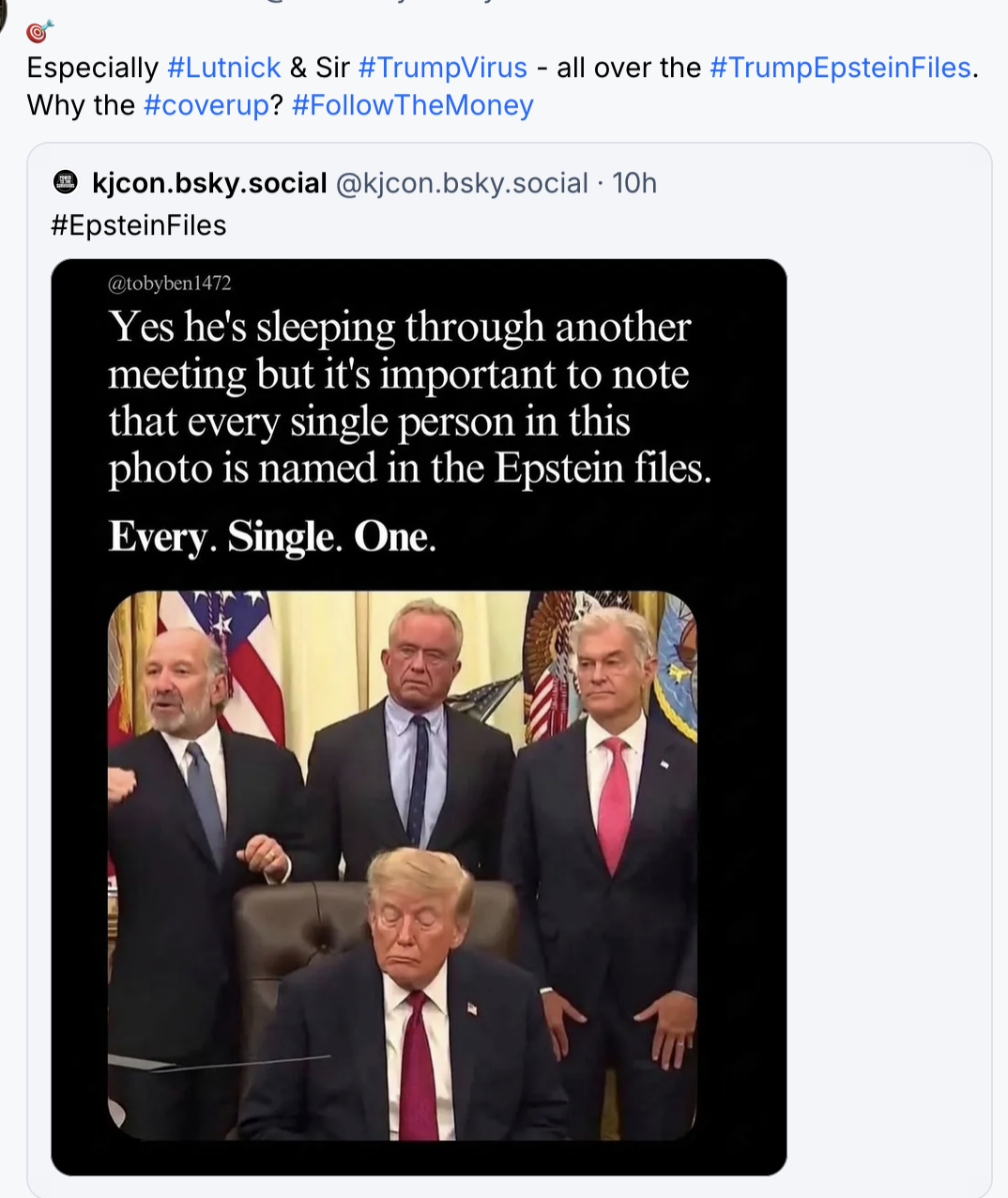
Task: Click the kjcon.bsky.social profile avatar
Action: 66,182
